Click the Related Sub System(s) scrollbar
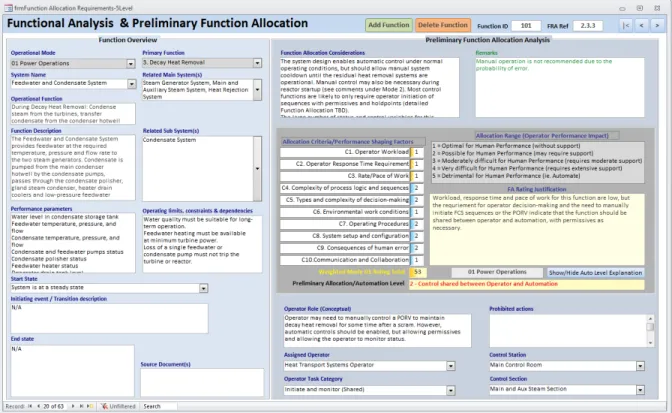This screenshot has height=413, width=672. [x=257, y=169]
